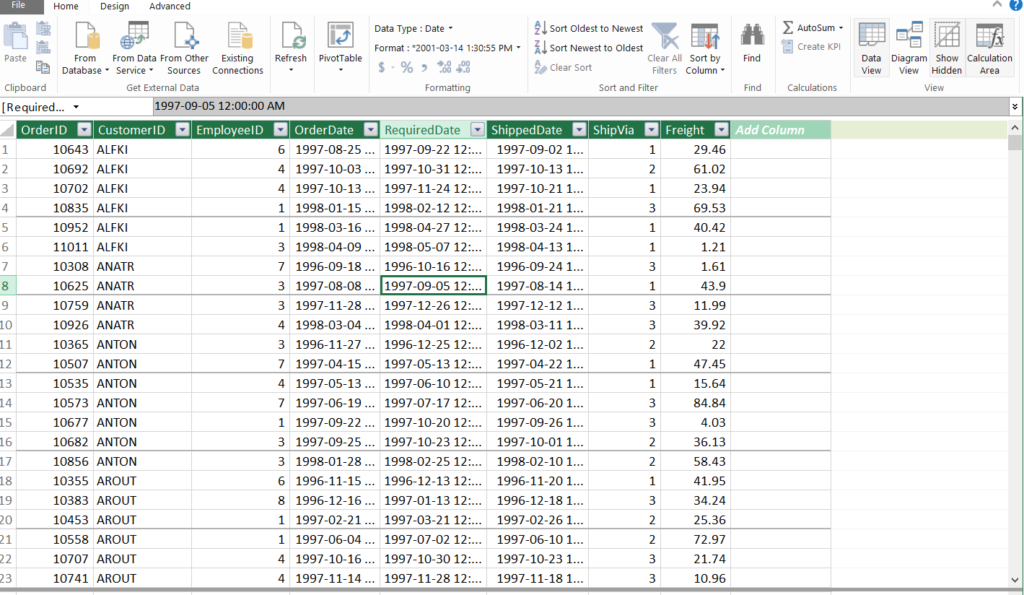Open the File tab
This screenshot has height=595, width=1024.
click(18, 6)
